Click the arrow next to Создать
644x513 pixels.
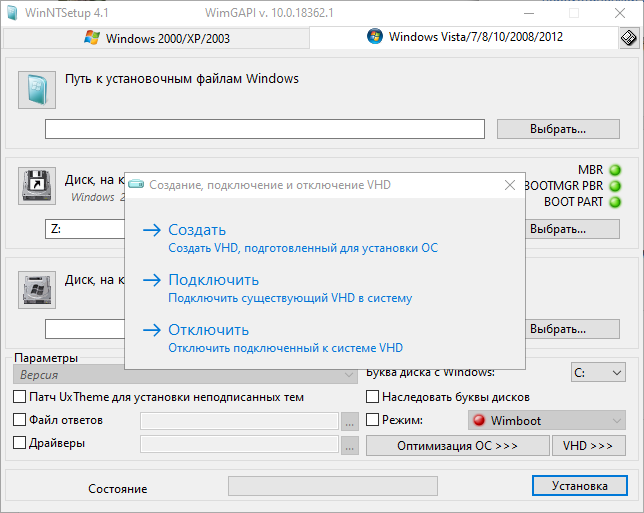[152, 230]
